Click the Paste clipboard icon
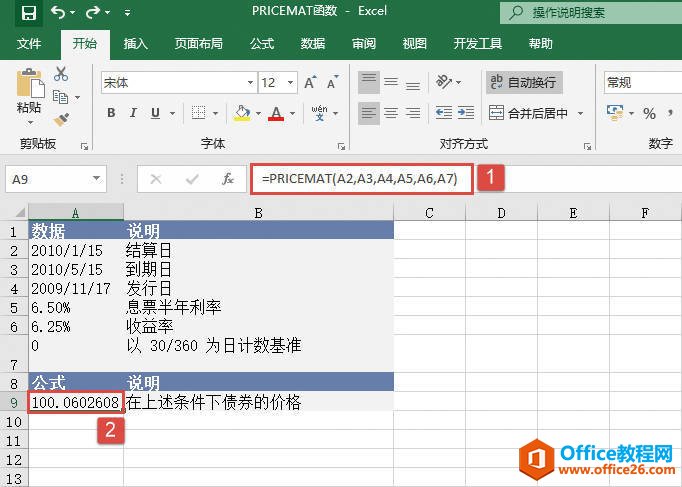Screen dimensions: 682x487 (30, 83)
